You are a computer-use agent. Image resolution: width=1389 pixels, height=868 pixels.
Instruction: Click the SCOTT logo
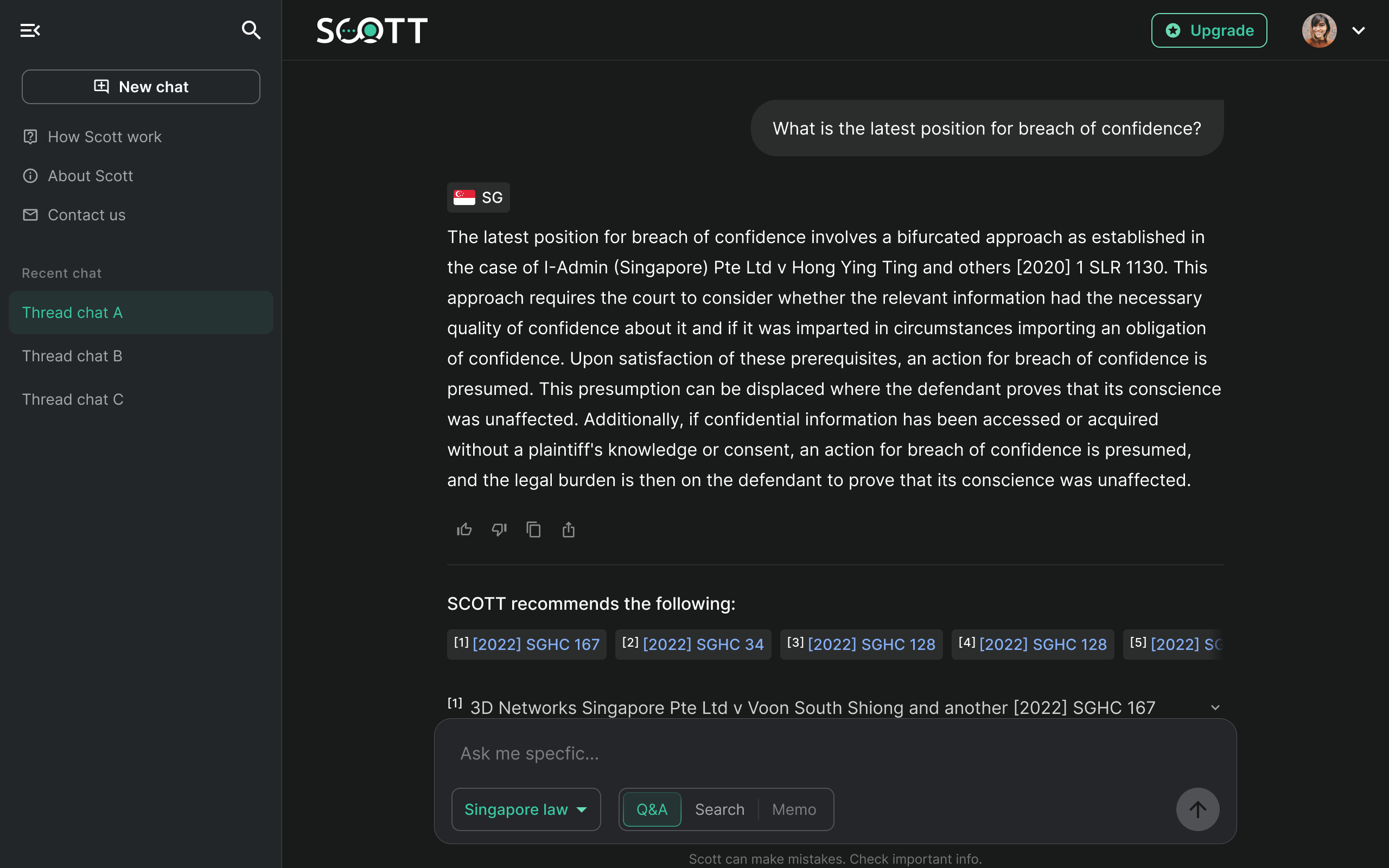pyautogui.click(x=372, y=30)
